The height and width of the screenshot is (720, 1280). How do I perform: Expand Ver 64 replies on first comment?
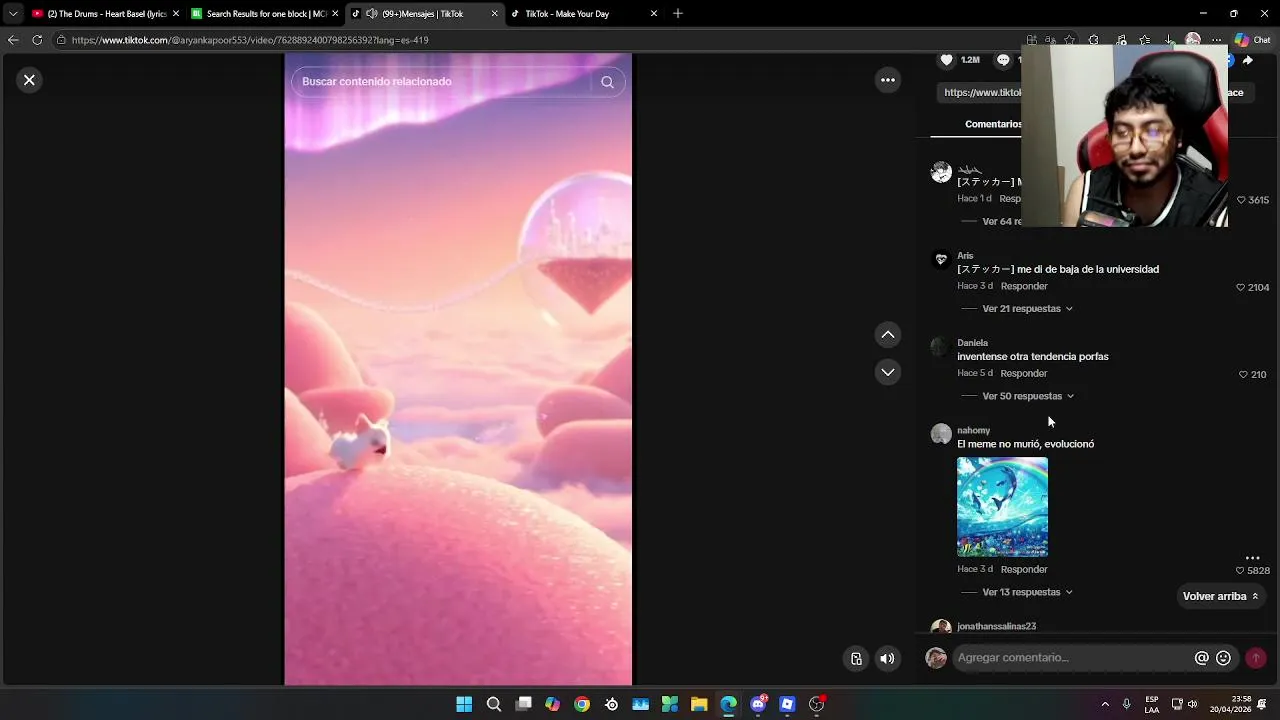[1001, 221]
